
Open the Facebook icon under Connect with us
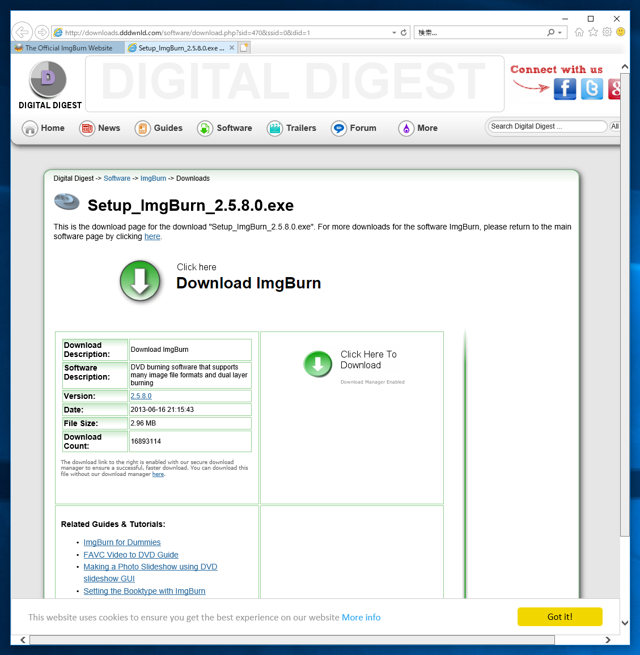click(565, 89)
